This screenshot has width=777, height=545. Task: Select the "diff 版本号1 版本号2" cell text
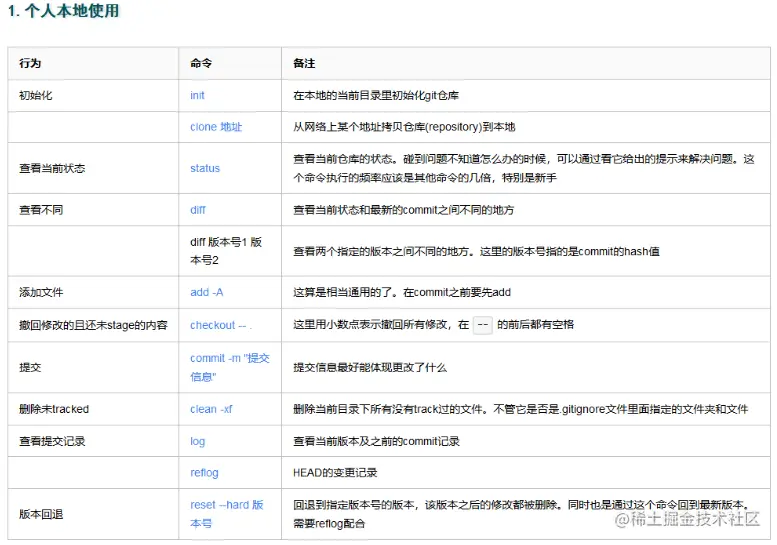click(x=225, y=251)
